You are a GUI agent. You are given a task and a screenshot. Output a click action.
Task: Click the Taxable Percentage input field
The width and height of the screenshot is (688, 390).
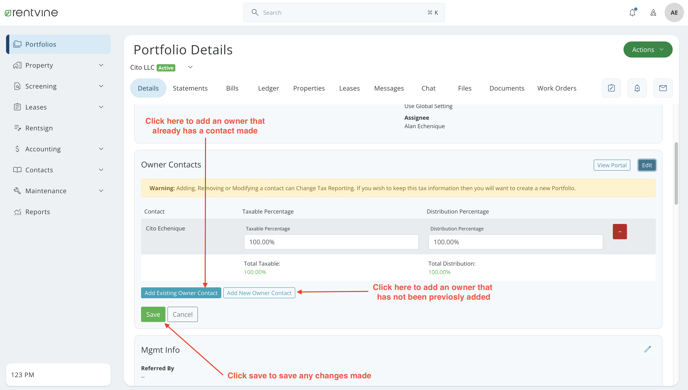point(331,242)
